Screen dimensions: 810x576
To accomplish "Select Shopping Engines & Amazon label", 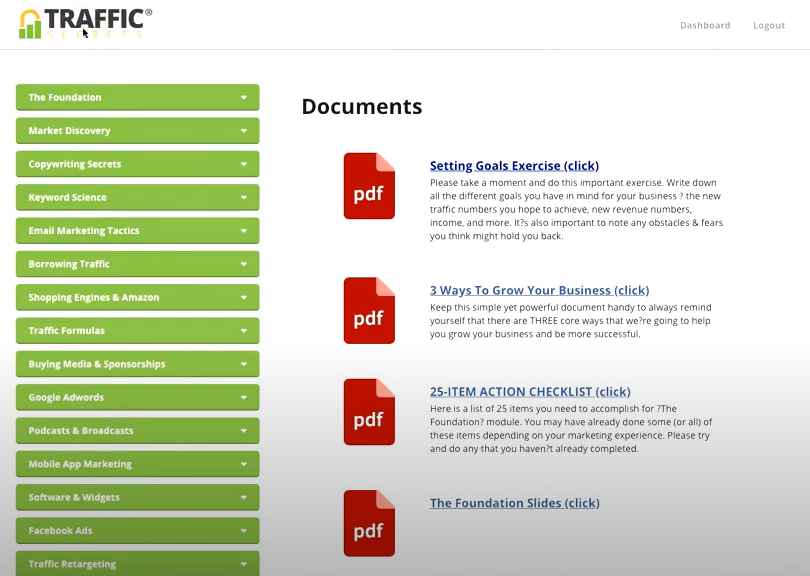I will (x=94, y=297).
